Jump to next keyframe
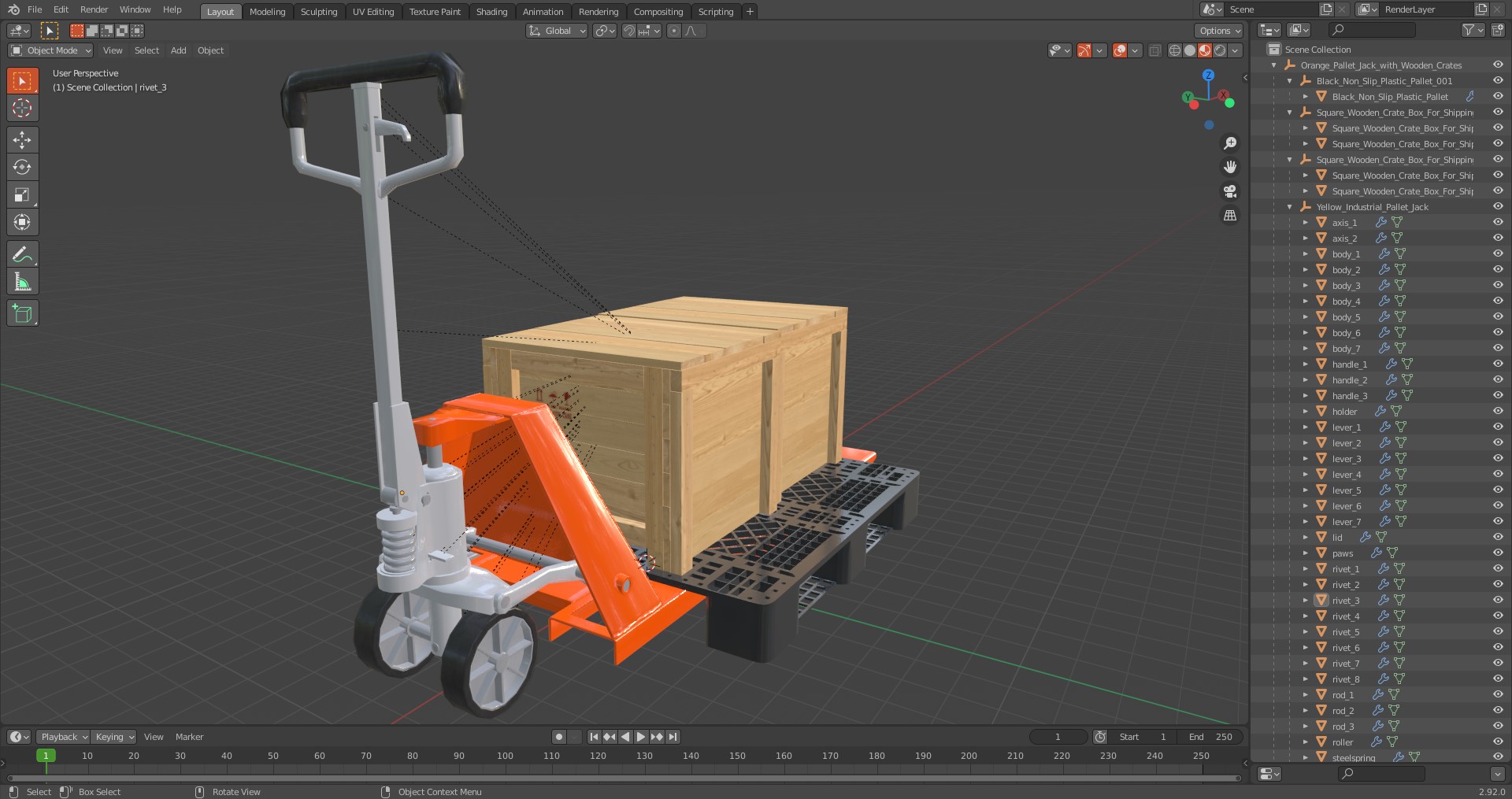This screenshot has width=1512, height=799. pyautogui.click(x=657, y=737)
